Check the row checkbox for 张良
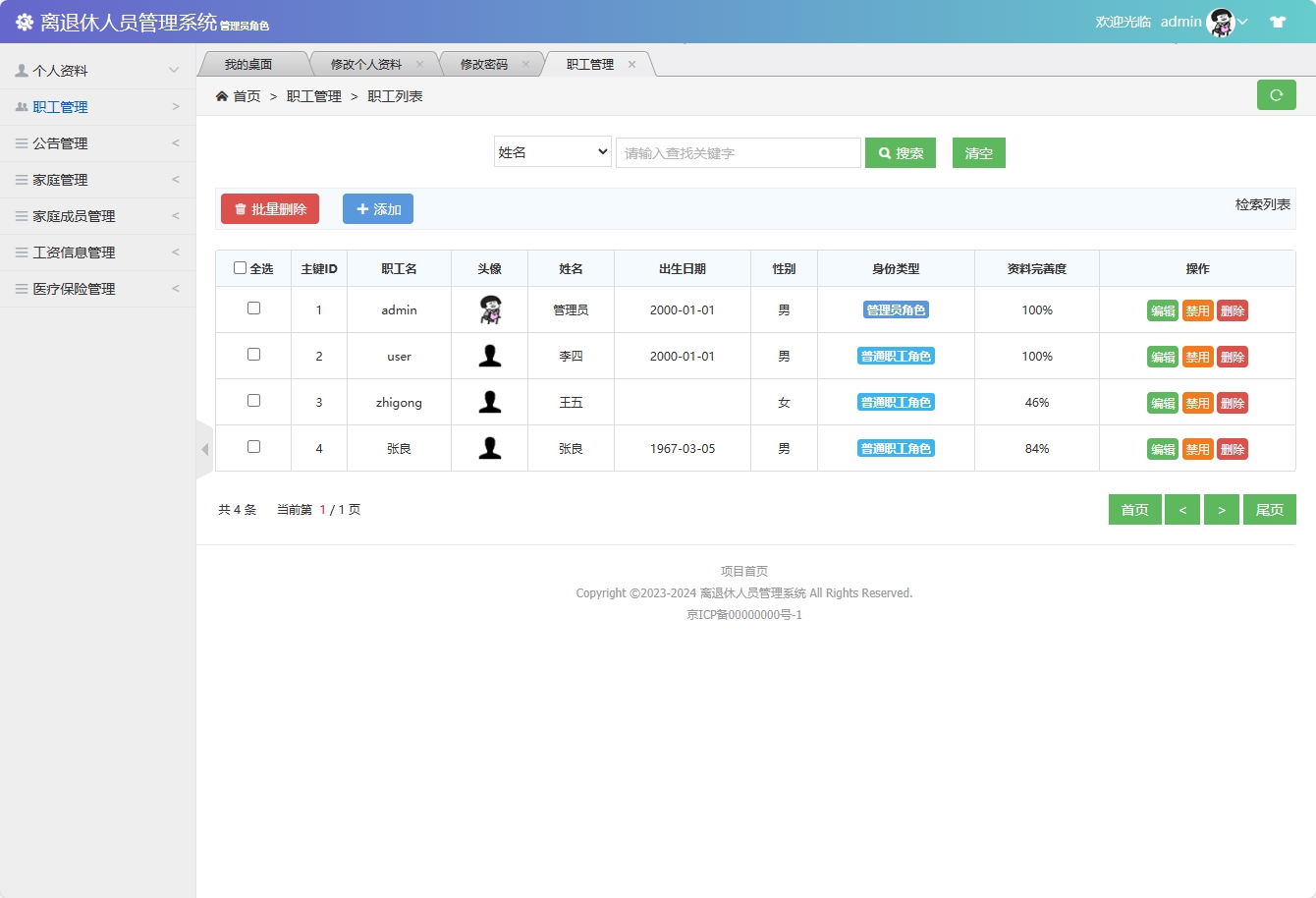 [x=252, y=447]
